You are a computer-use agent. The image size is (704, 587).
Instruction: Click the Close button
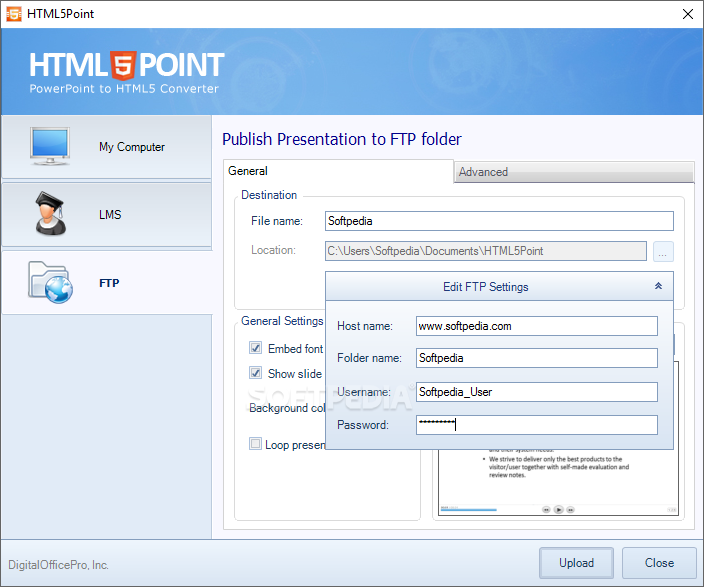659,563
